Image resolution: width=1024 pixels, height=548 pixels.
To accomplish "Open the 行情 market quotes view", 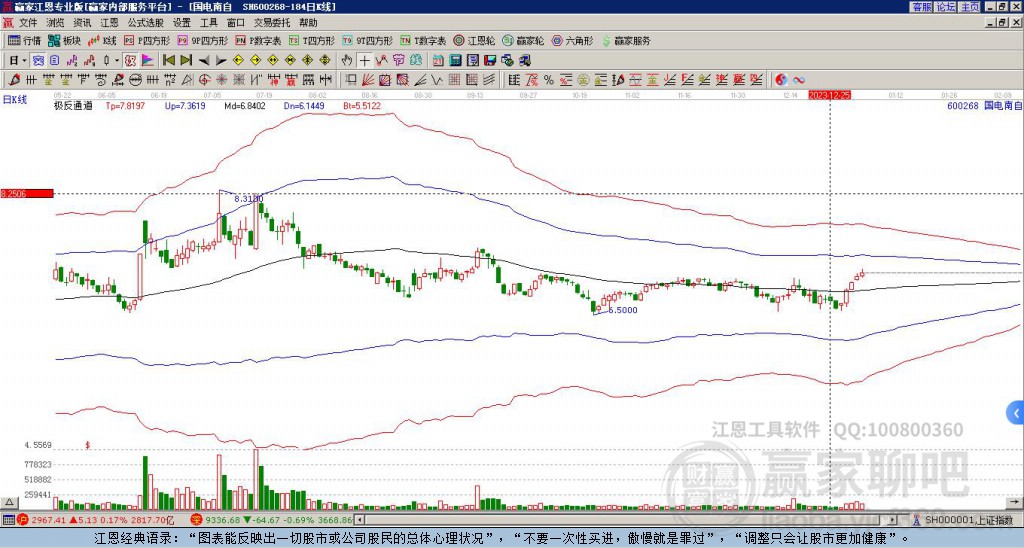I will 25,40.
